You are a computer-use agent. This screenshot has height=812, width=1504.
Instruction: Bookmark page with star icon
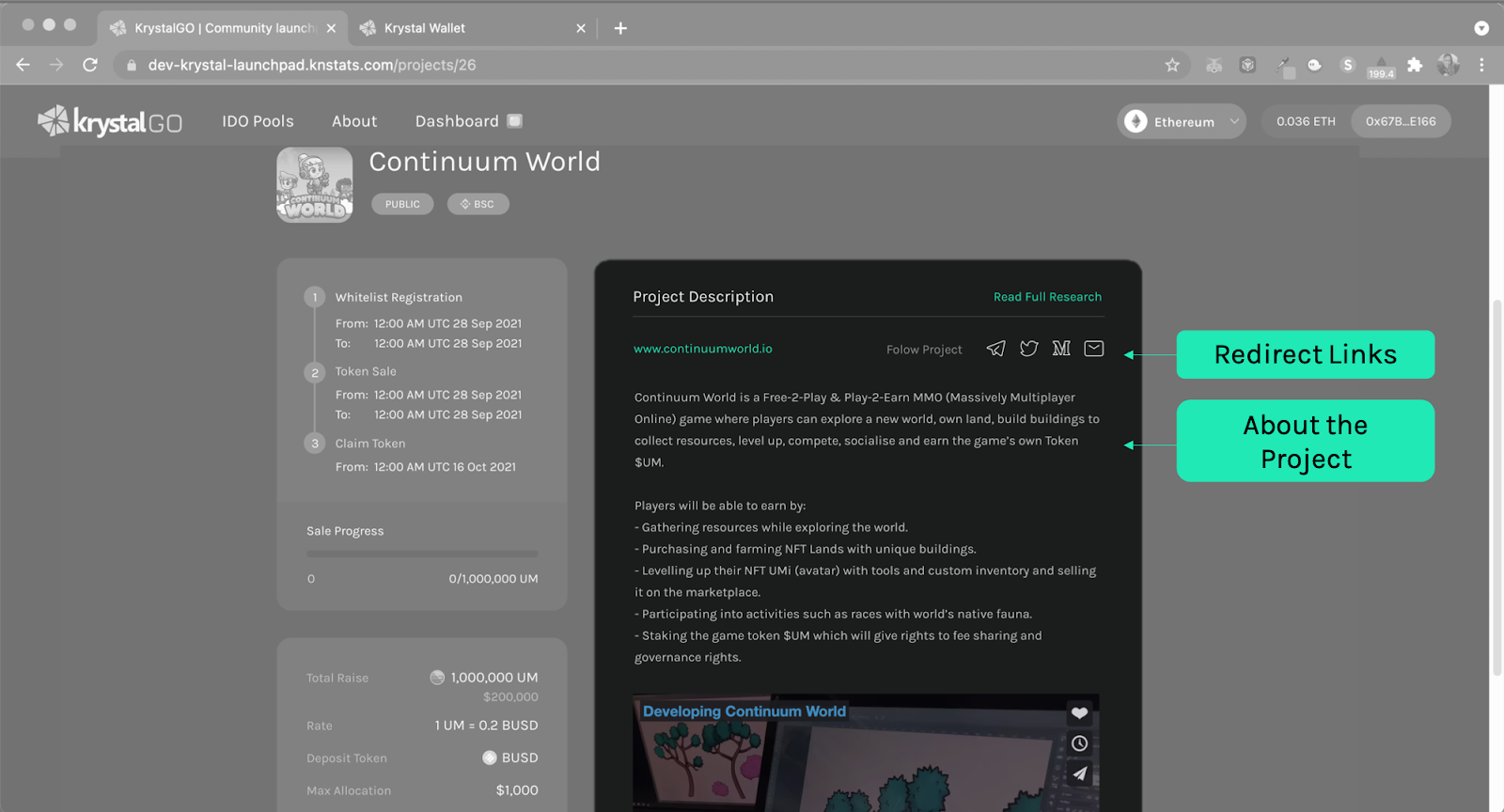pyautogui.click(x=1172, y=65)
